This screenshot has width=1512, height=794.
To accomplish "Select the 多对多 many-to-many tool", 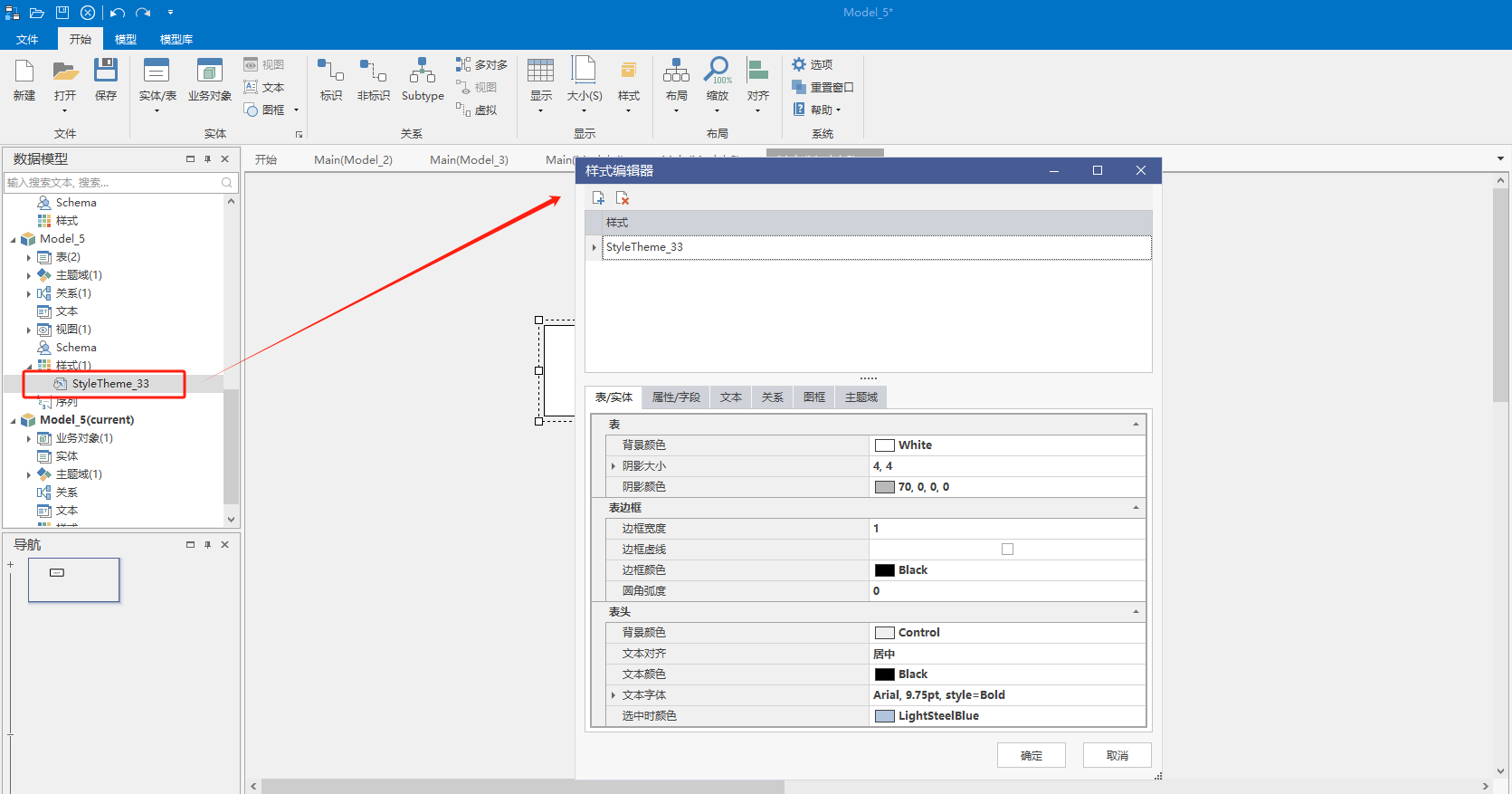I will coord(481,65).
